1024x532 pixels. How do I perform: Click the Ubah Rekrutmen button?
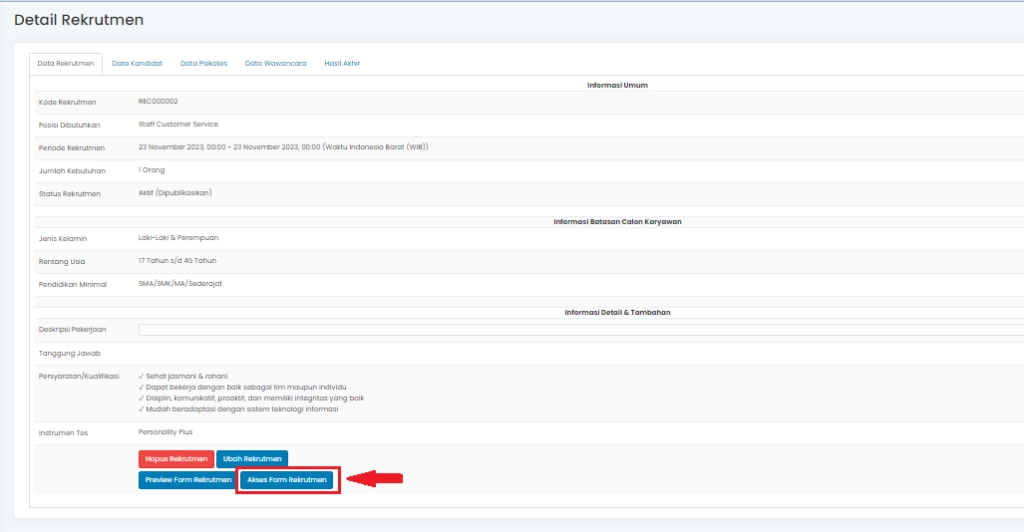point(252,459)
